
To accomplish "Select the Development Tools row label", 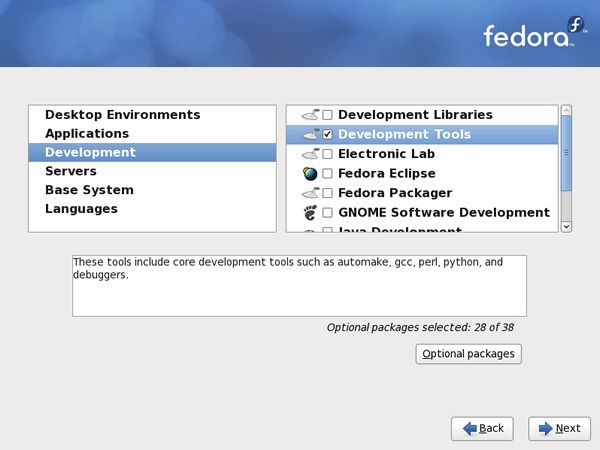I will [x=404, y=134].
